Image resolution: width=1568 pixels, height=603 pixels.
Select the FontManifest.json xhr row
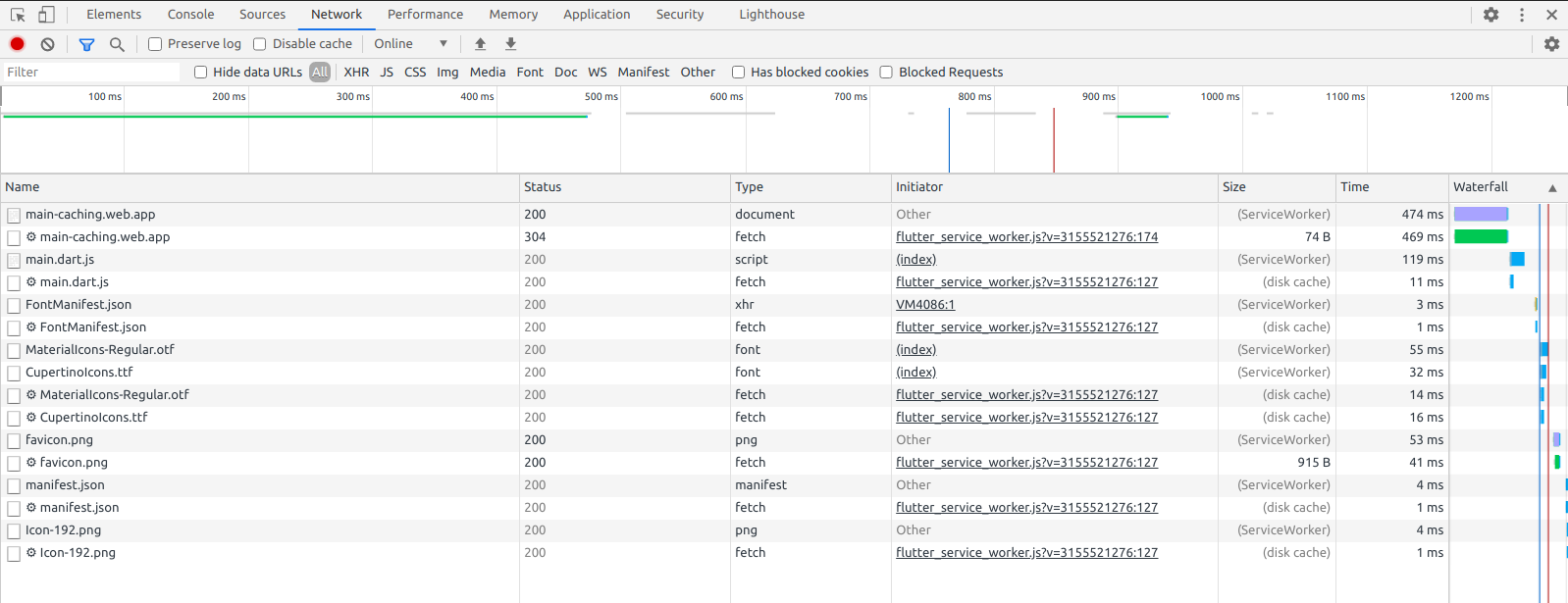point(784,305)
